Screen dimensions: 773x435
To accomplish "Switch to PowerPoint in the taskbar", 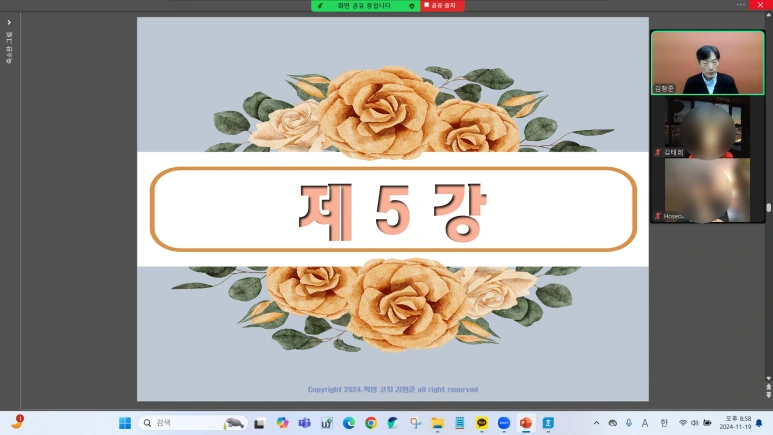I will coord(526,423).
